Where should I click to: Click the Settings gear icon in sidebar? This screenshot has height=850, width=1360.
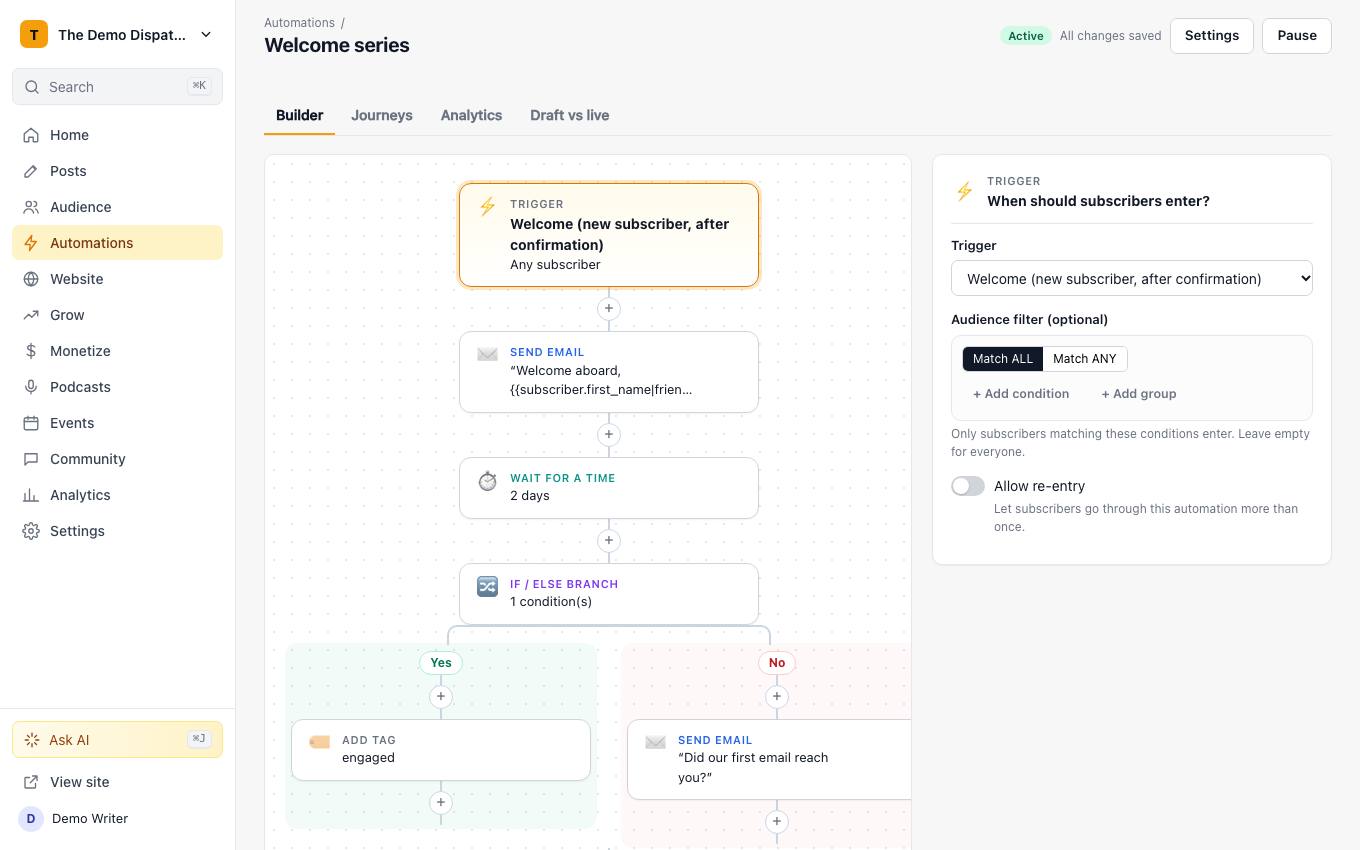pos(31,531)
